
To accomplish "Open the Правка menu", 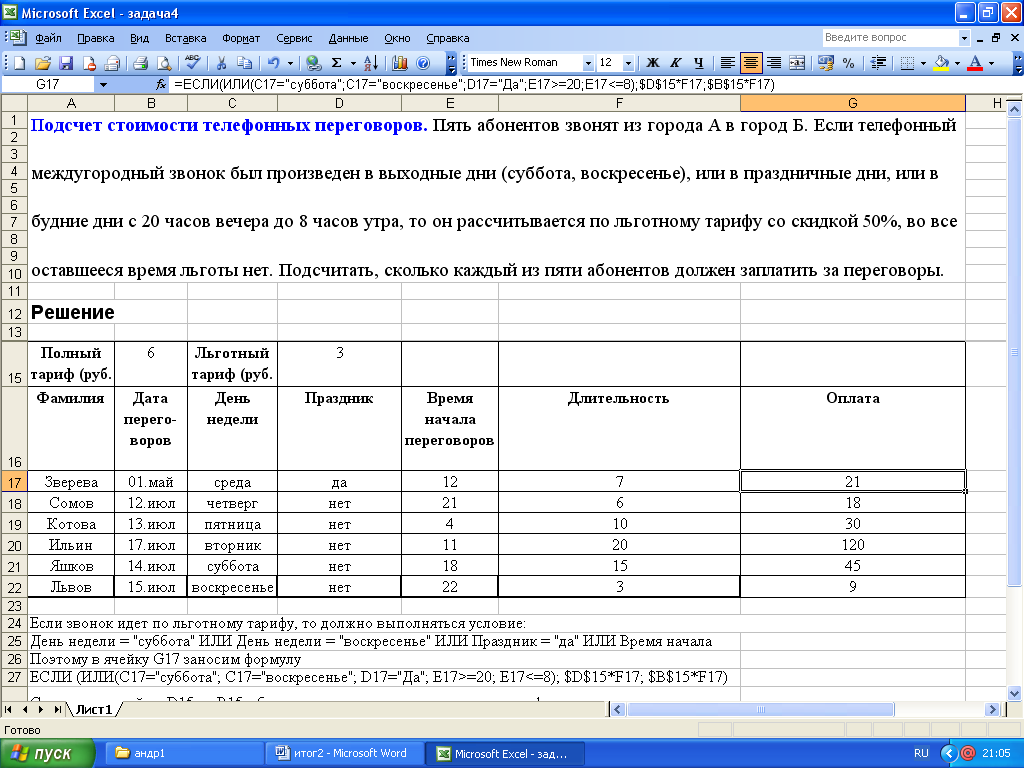I will 95,38.
